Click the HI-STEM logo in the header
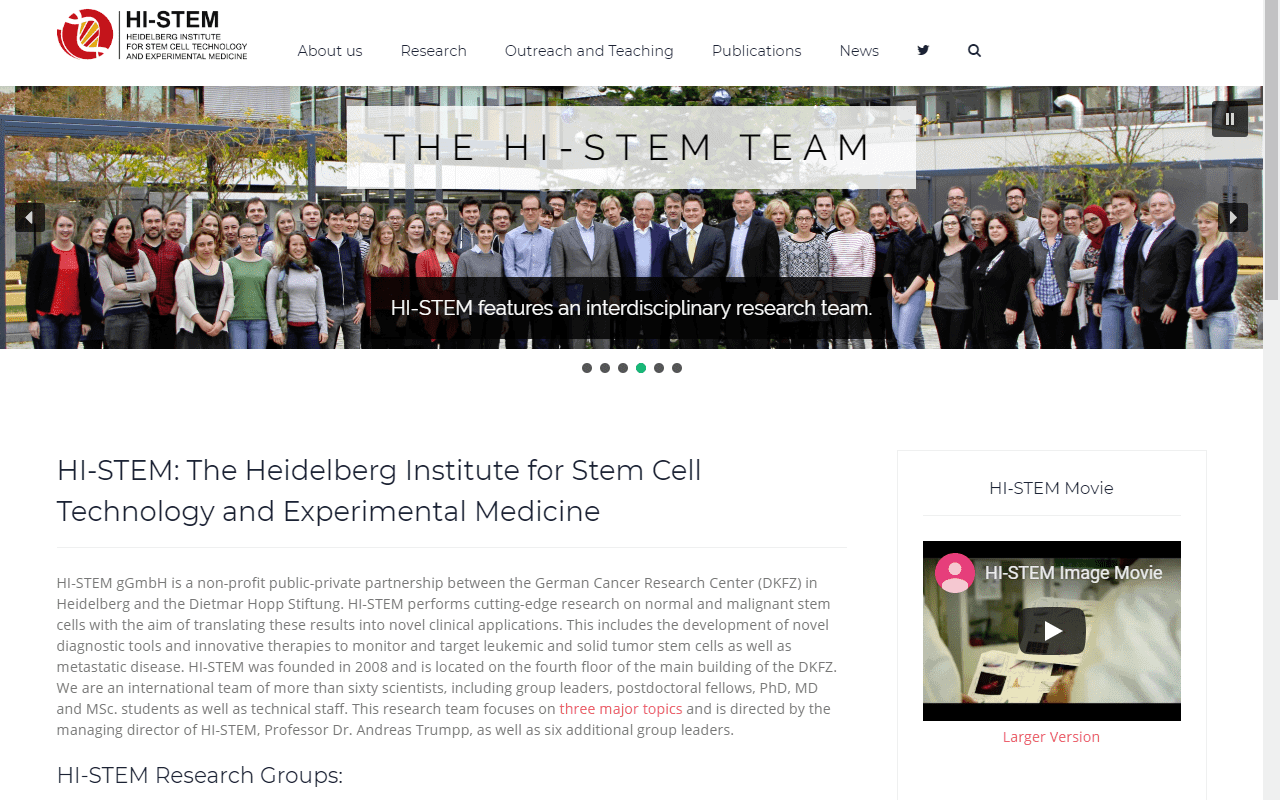1280x800 pixels. (152, 35)
